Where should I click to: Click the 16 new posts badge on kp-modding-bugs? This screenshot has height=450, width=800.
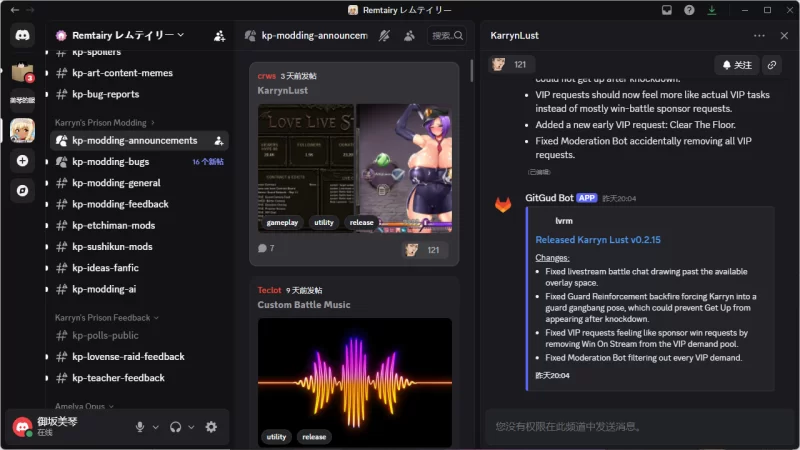coord(208,162)
